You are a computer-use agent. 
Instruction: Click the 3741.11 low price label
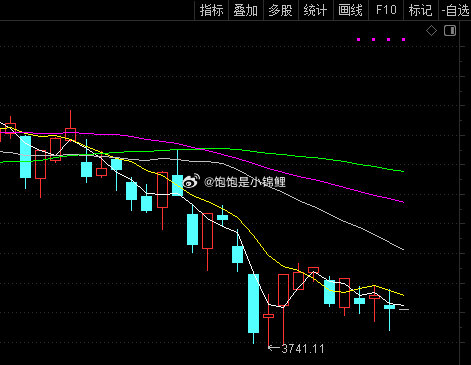(303, 349)
